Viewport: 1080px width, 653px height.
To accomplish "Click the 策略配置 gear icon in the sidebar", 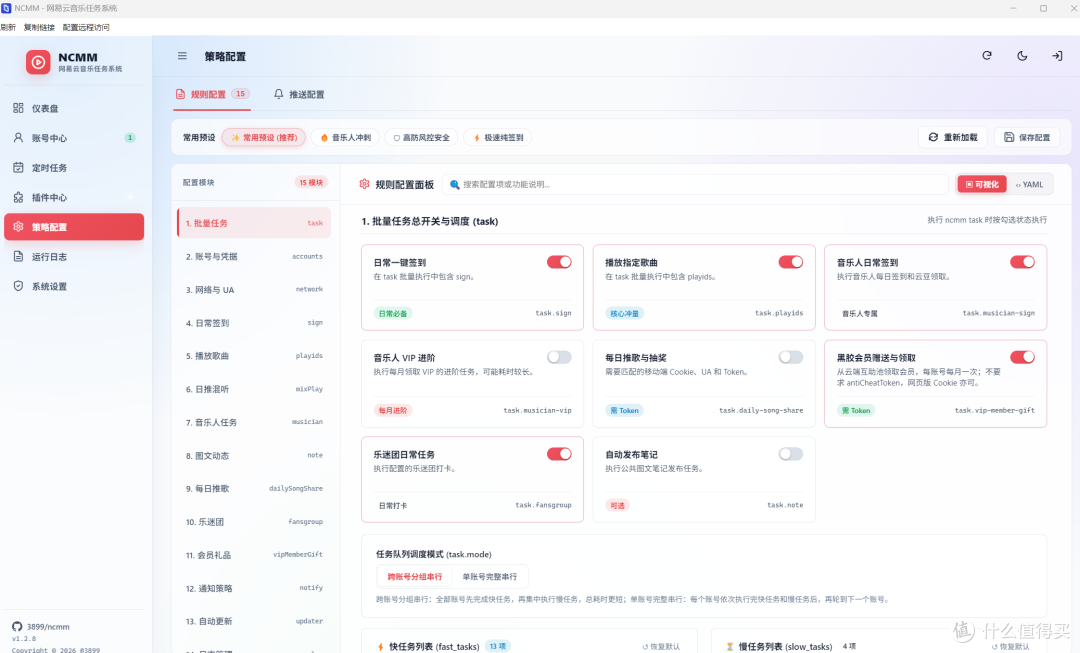I will point(18,227).
